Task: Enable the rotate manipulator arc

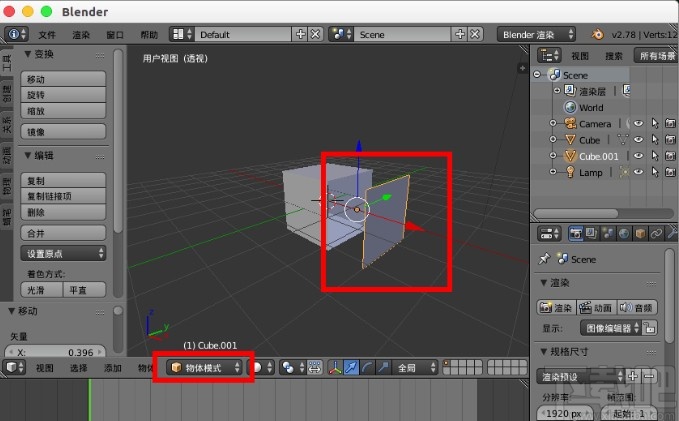Action: [x=367, y=367]
